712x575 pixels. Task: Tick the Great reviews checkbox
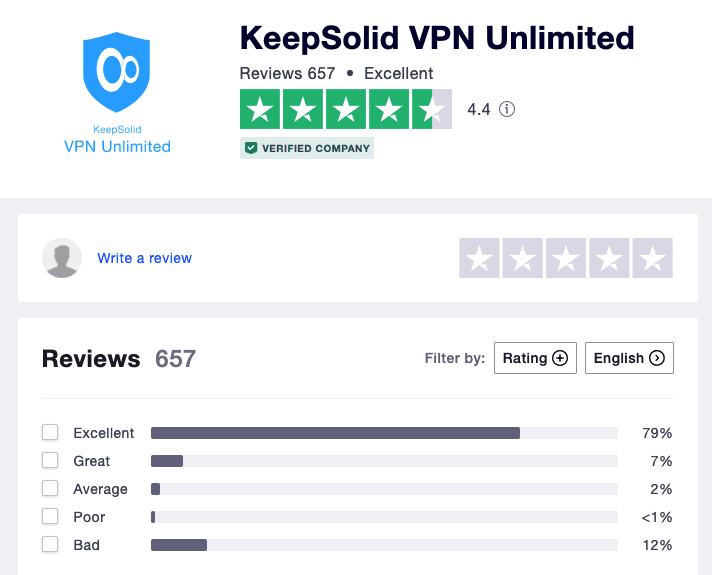click(50, 461)
